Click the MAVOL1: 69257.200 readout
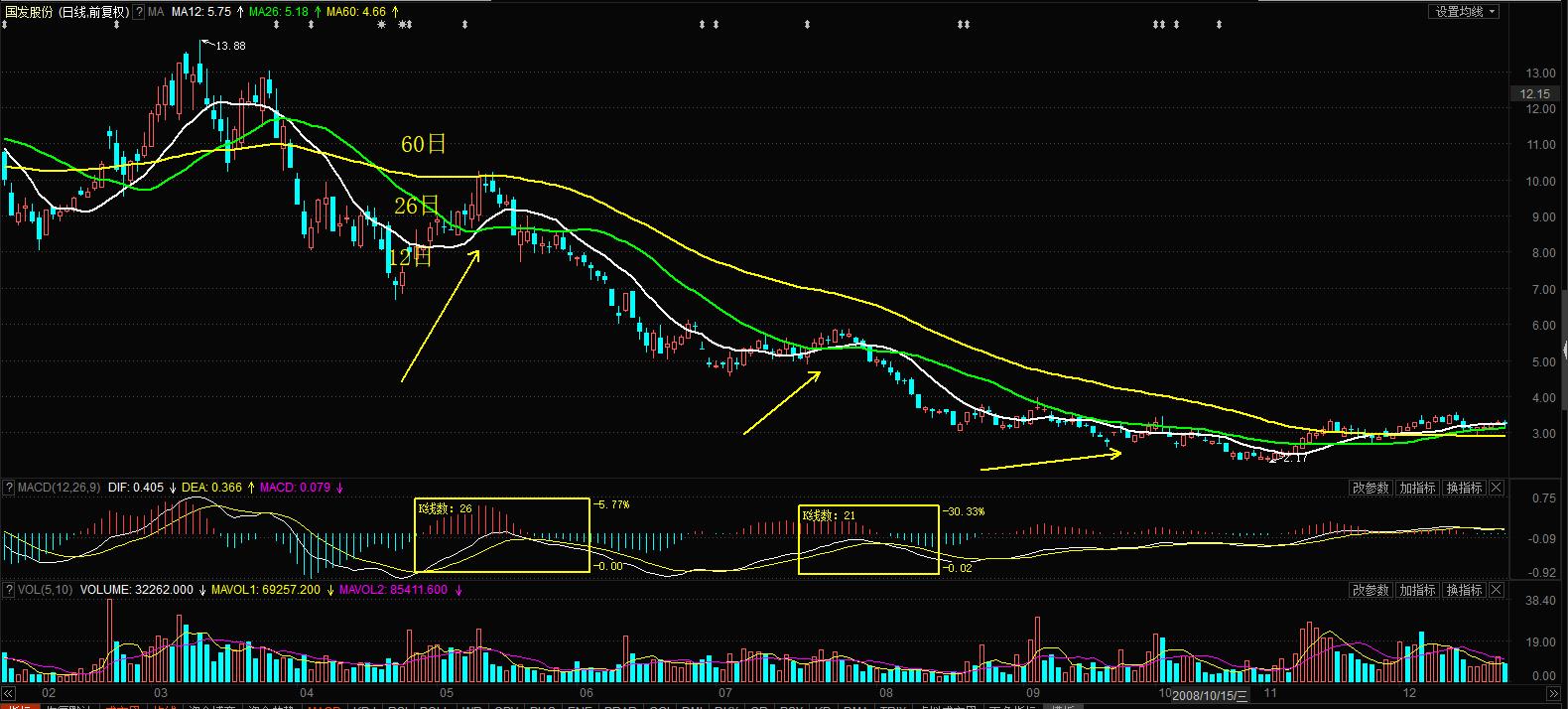This screenshot has height=709, width=1568. click(x=266, y=590)
